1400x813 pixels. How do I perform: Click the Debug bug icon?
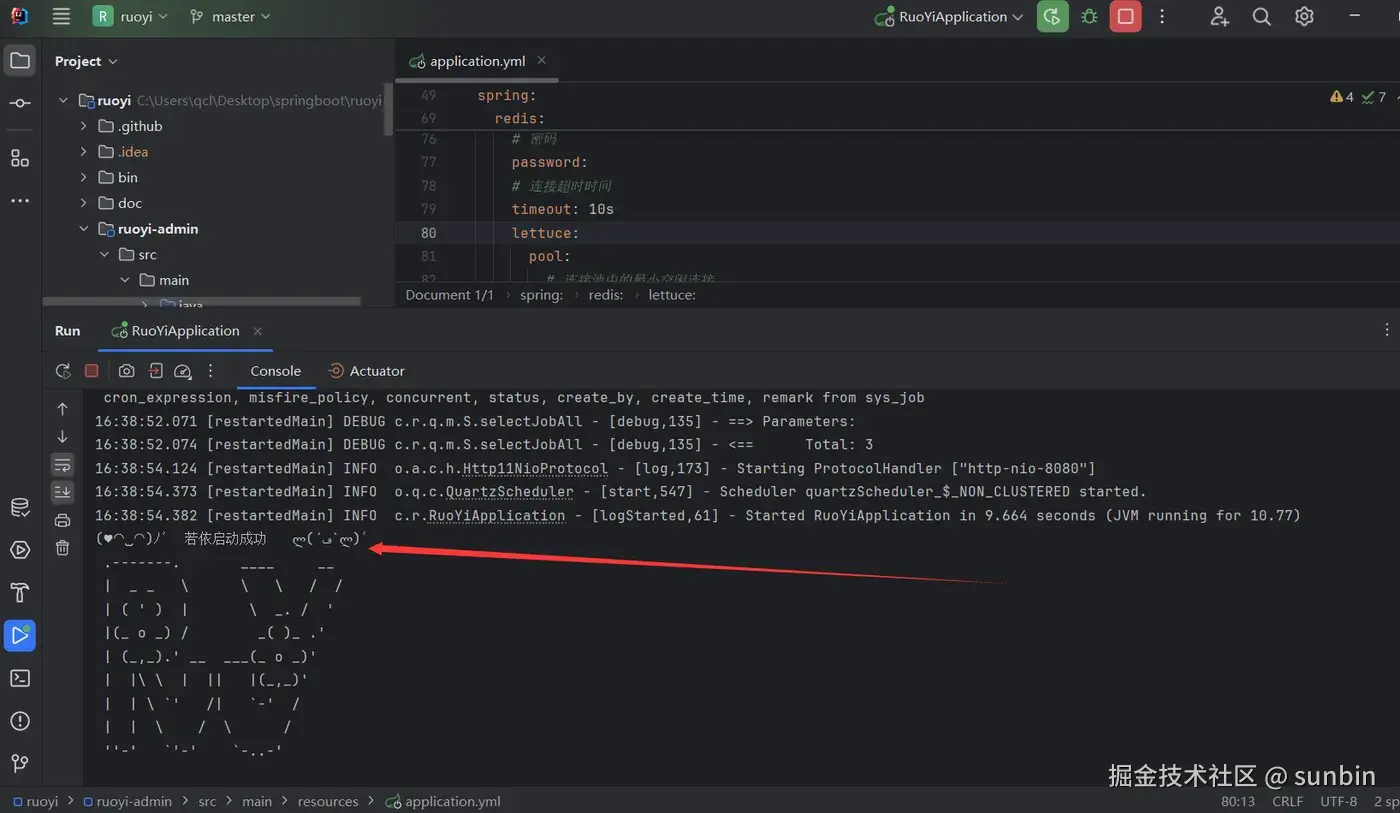pos(1089,17)
